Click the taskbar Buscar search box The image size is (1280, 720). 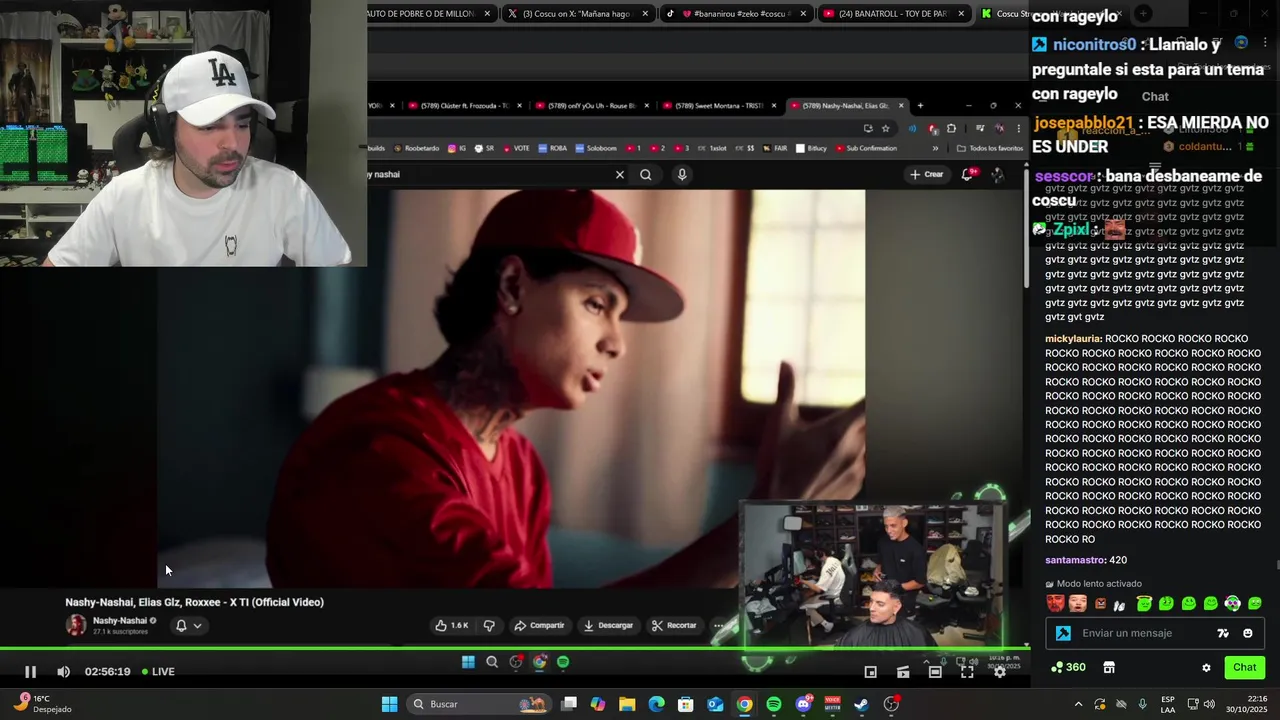coord(479,704)
